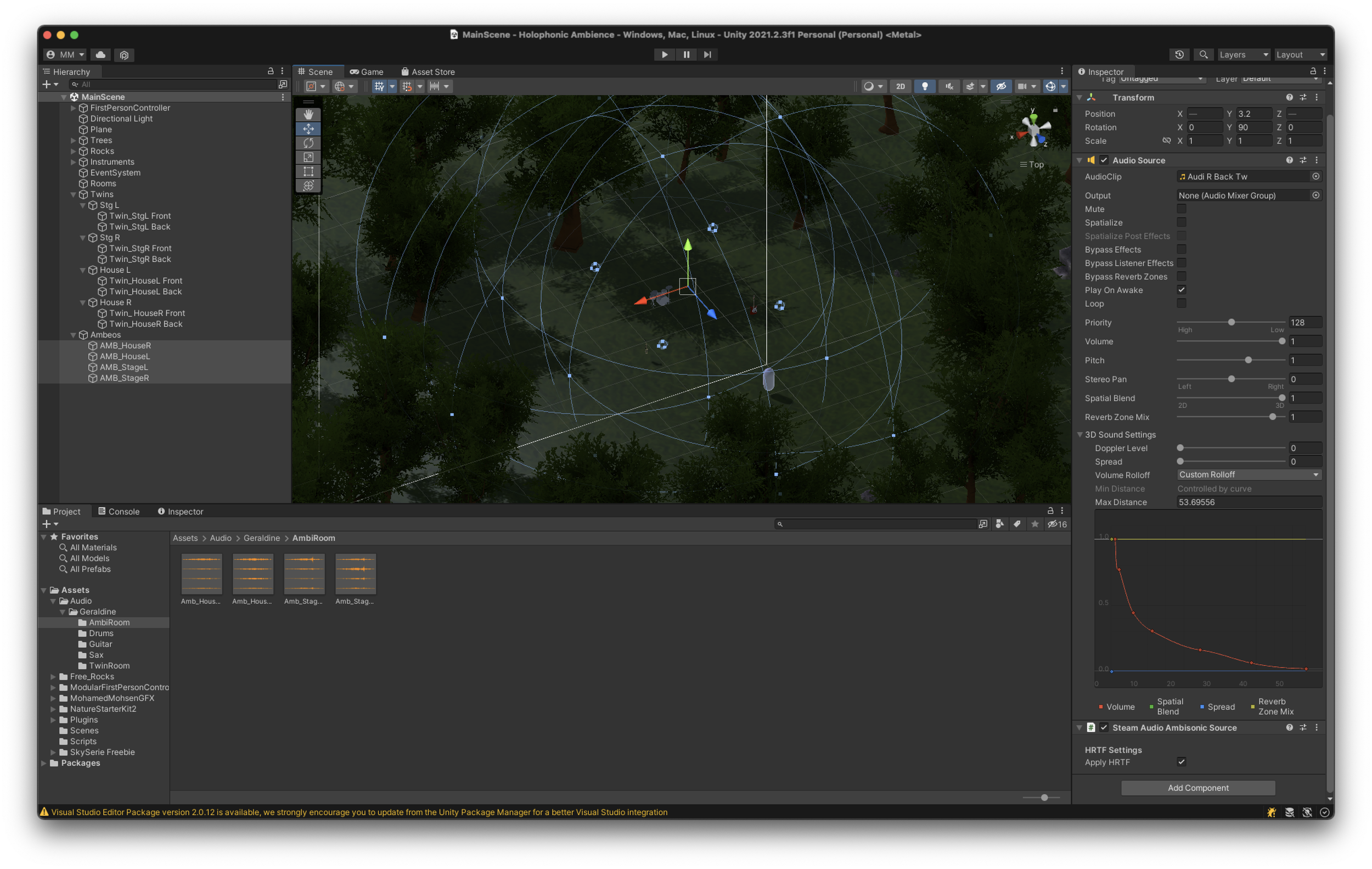Switch to the Game tab
The width and height of the screenshot is (1372, 869).
point(367,72)
